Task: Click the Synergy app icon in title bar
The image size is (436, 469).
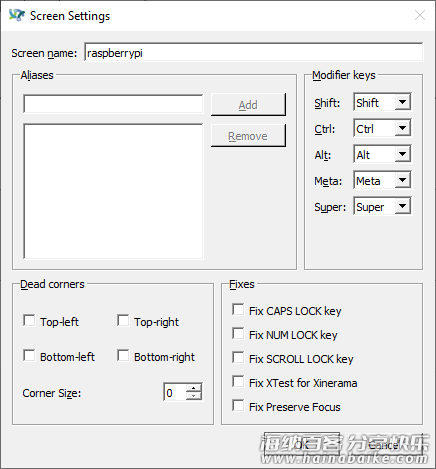Action: tap(16, 15)
